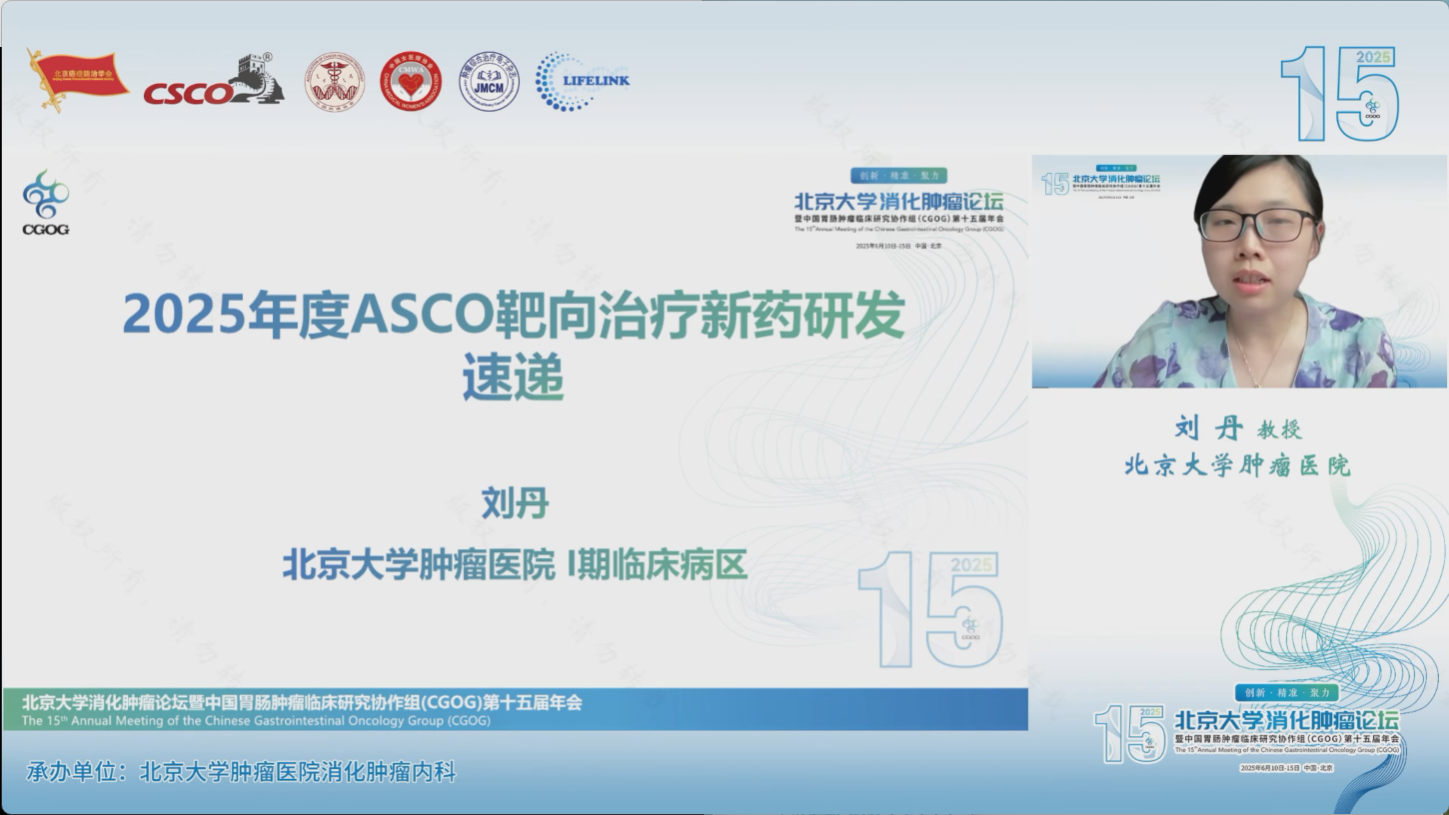Click 北京大学消化肿瘤论坛 title in bottom-right corner

coord(1286,721)
